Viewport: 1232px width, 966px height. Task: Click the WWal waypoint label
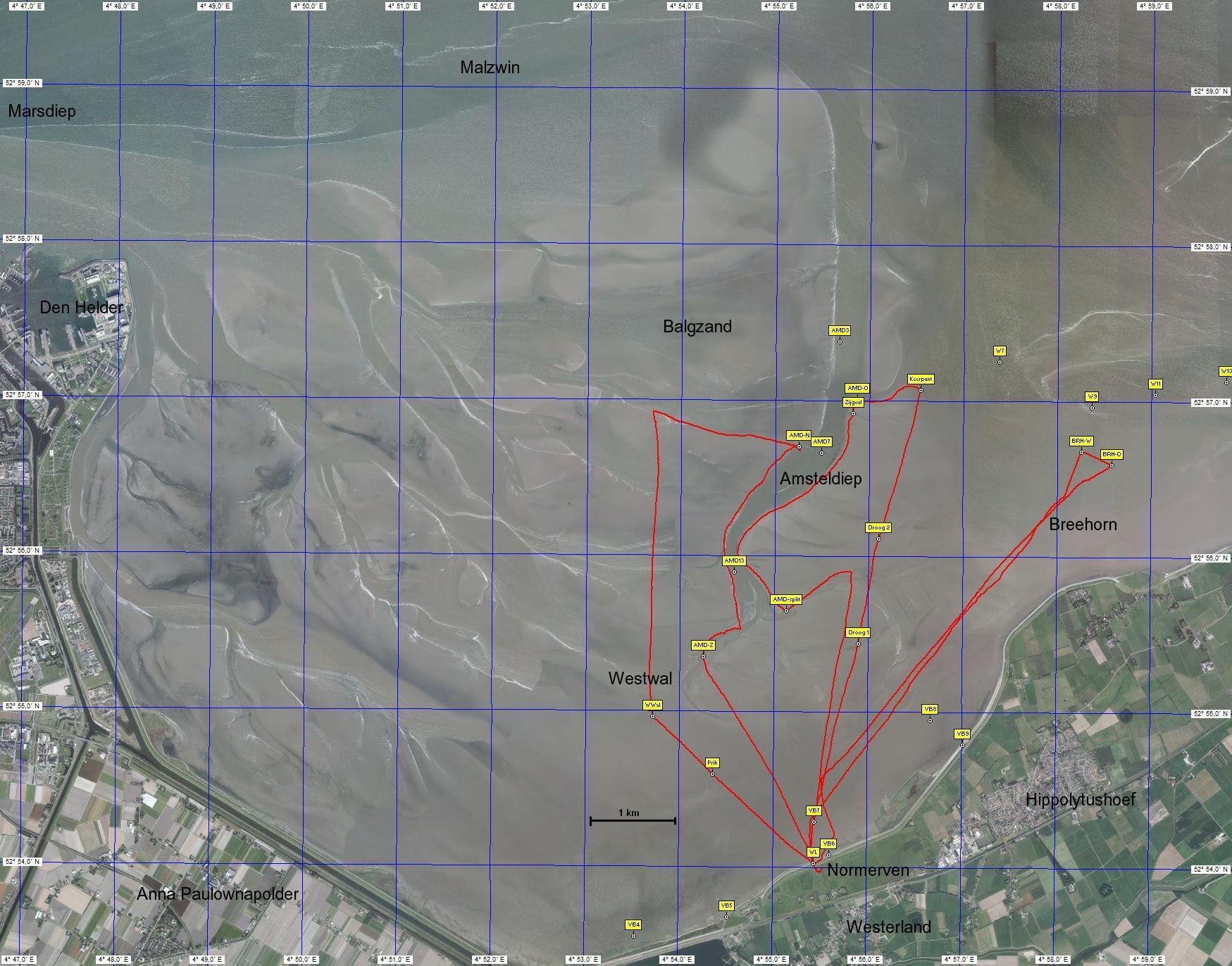(x=652, y=705)
